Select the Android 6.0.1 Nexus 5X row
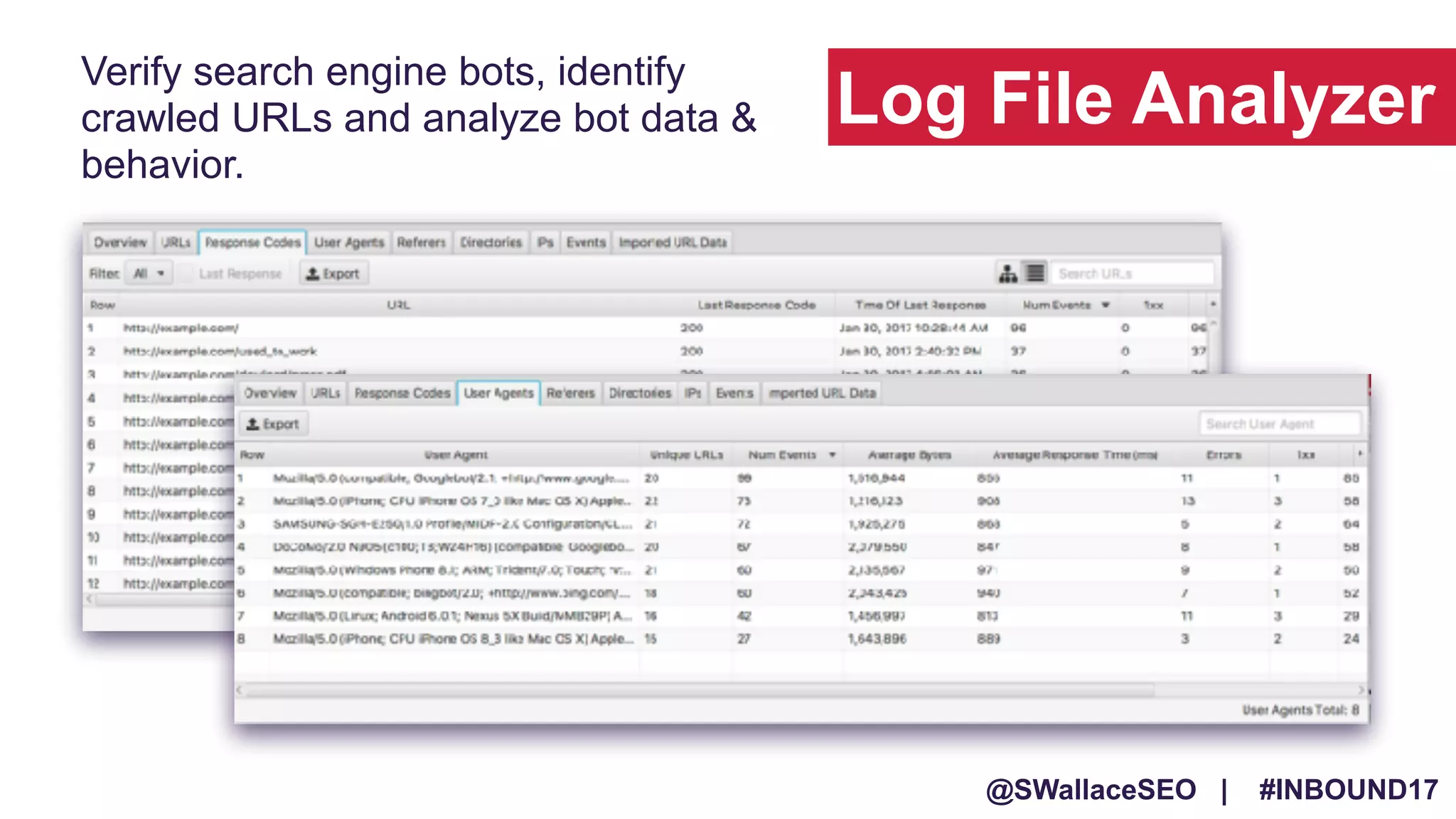The image size is (1456, 819). tap(801, 616)
